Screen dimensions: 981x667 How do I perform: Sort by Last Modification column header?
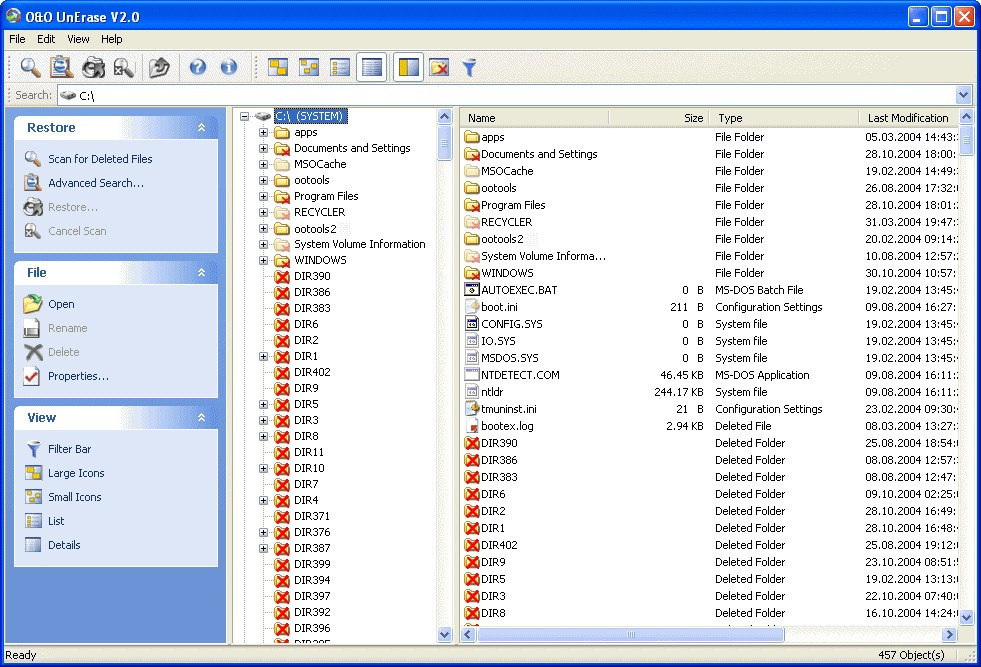tap(908, 118)
